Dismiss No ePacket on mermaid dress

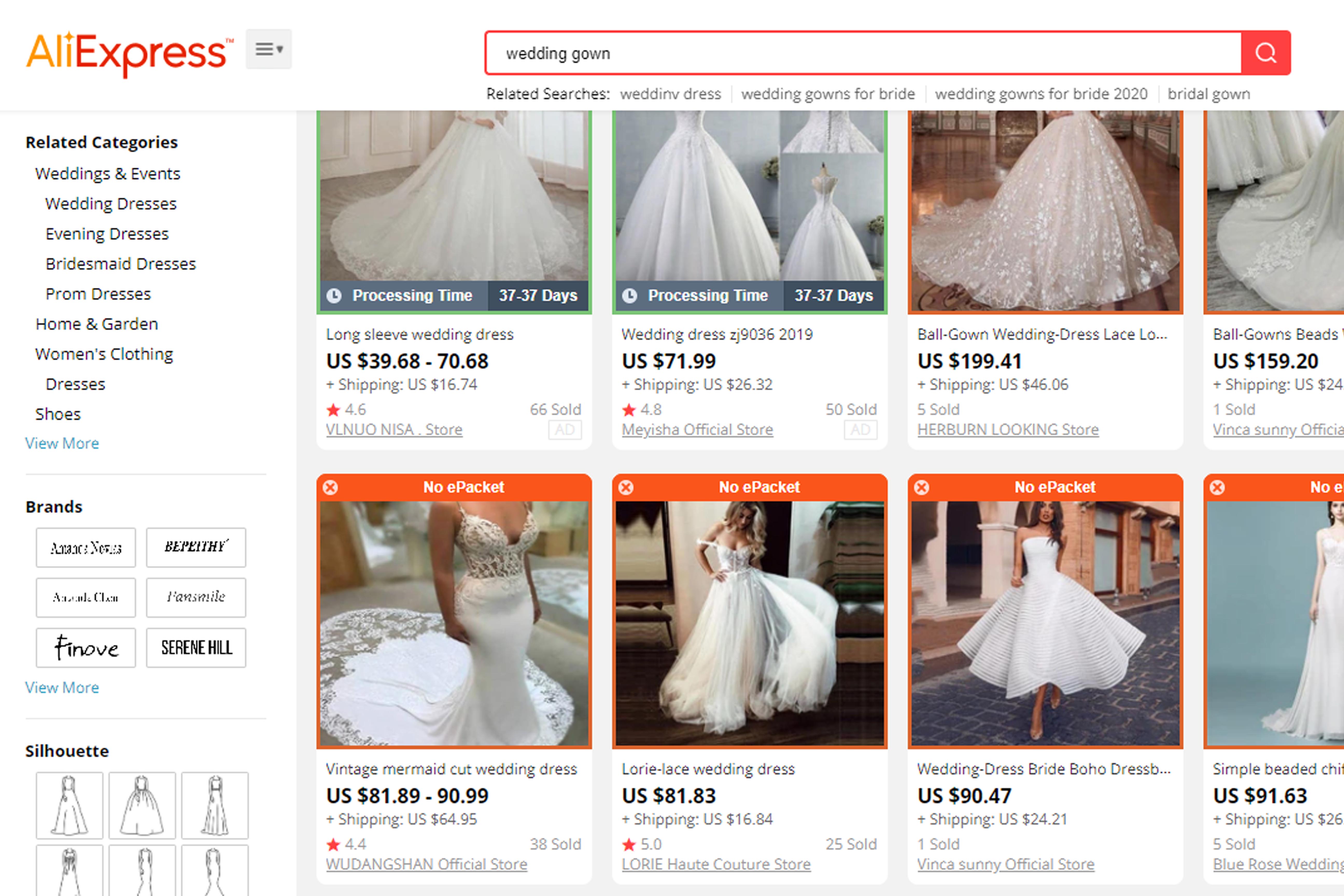point(330,488)
